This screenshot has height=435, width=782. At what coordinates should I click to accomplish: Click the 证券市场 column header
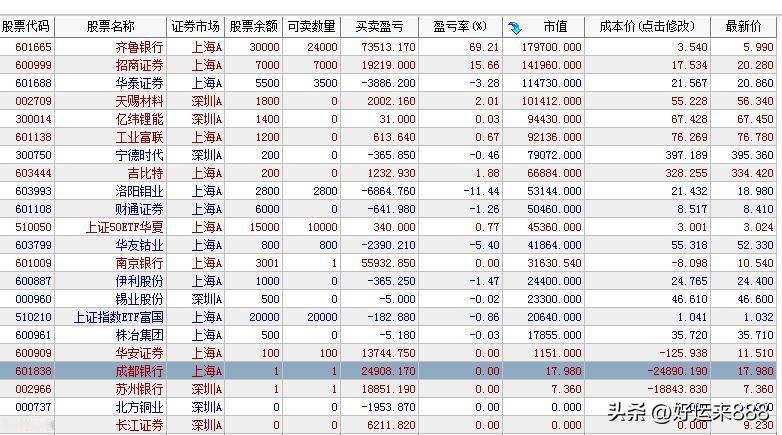tap(195, 26)
